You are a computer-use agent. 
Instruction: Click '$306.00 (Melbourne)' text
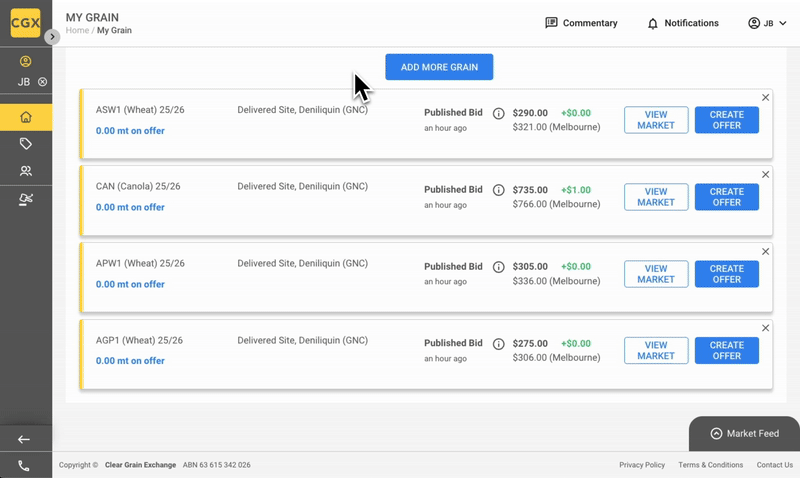[557, 358]
